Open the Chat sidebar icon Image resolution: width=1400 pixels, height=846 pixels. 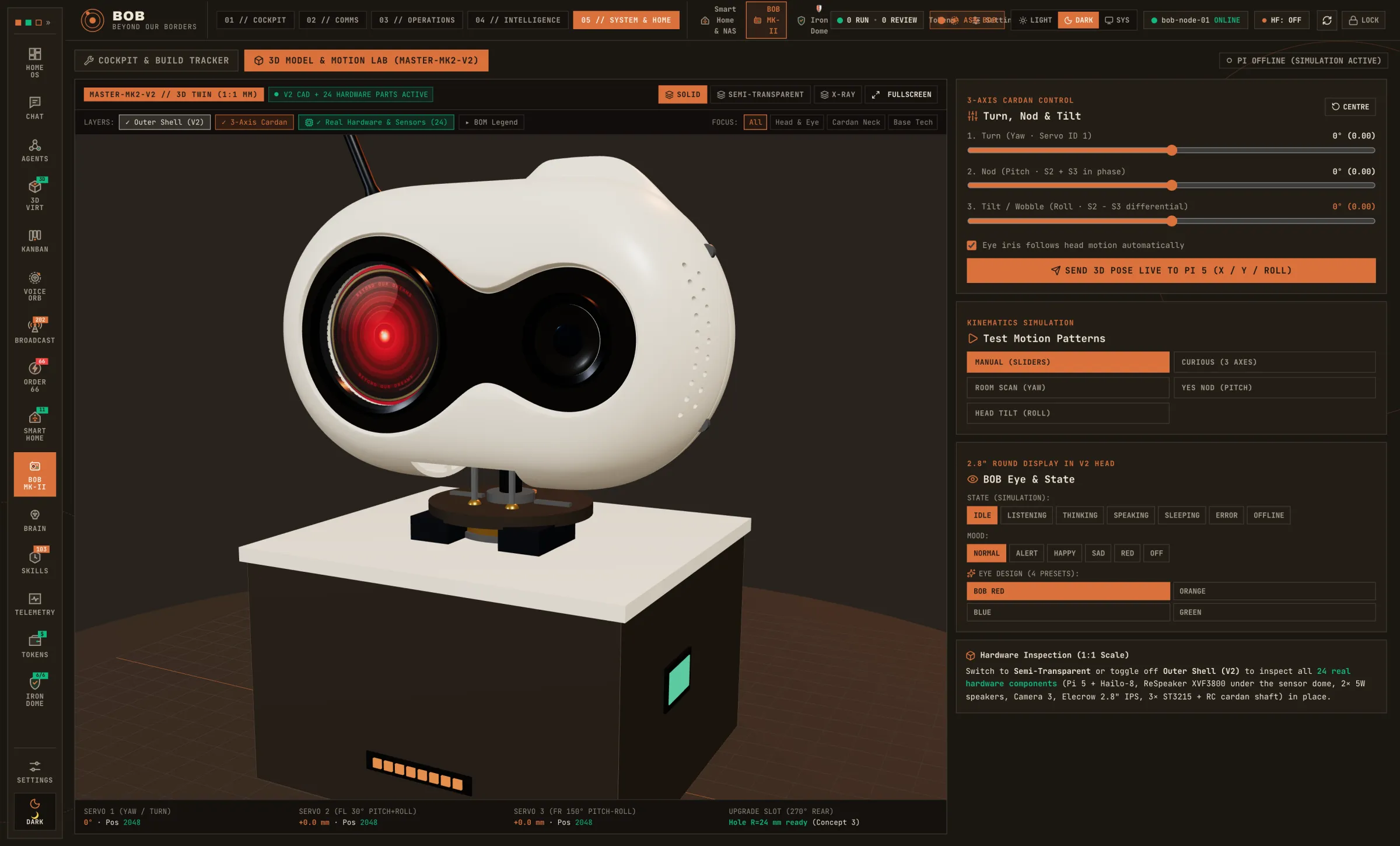pos(35,108)
